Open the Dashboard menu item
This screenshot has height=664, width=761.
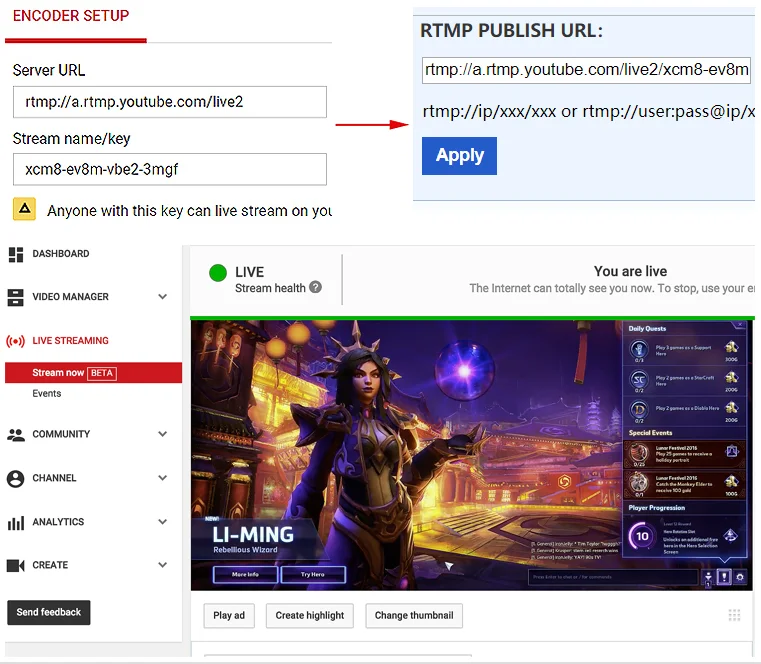point(61,254)
